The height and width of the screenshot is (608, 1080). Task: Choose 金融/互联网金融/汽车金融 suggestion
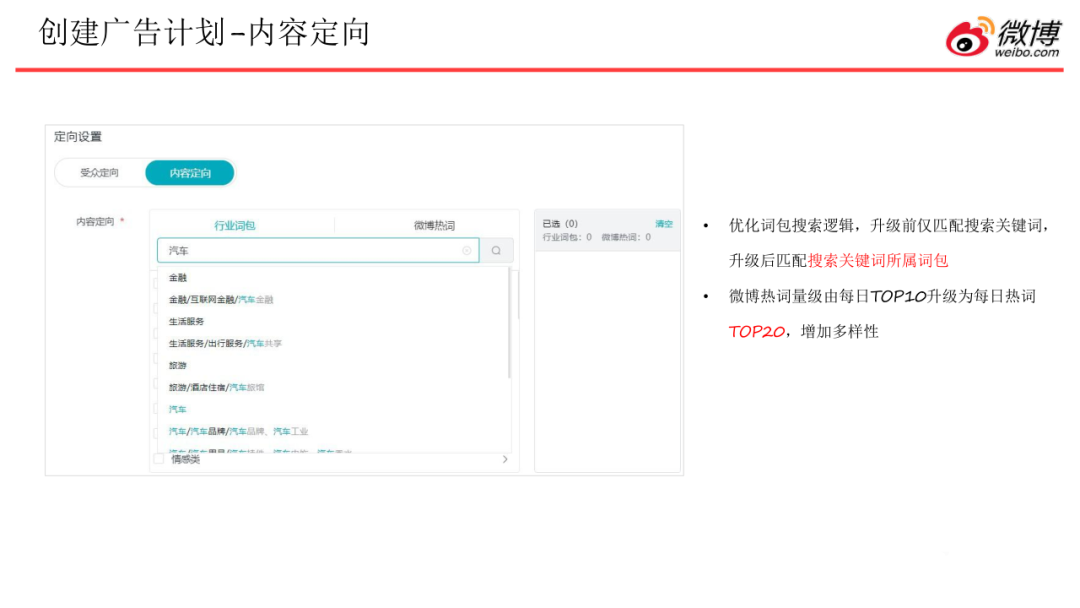pyautogui.click(x=221, y=300)
